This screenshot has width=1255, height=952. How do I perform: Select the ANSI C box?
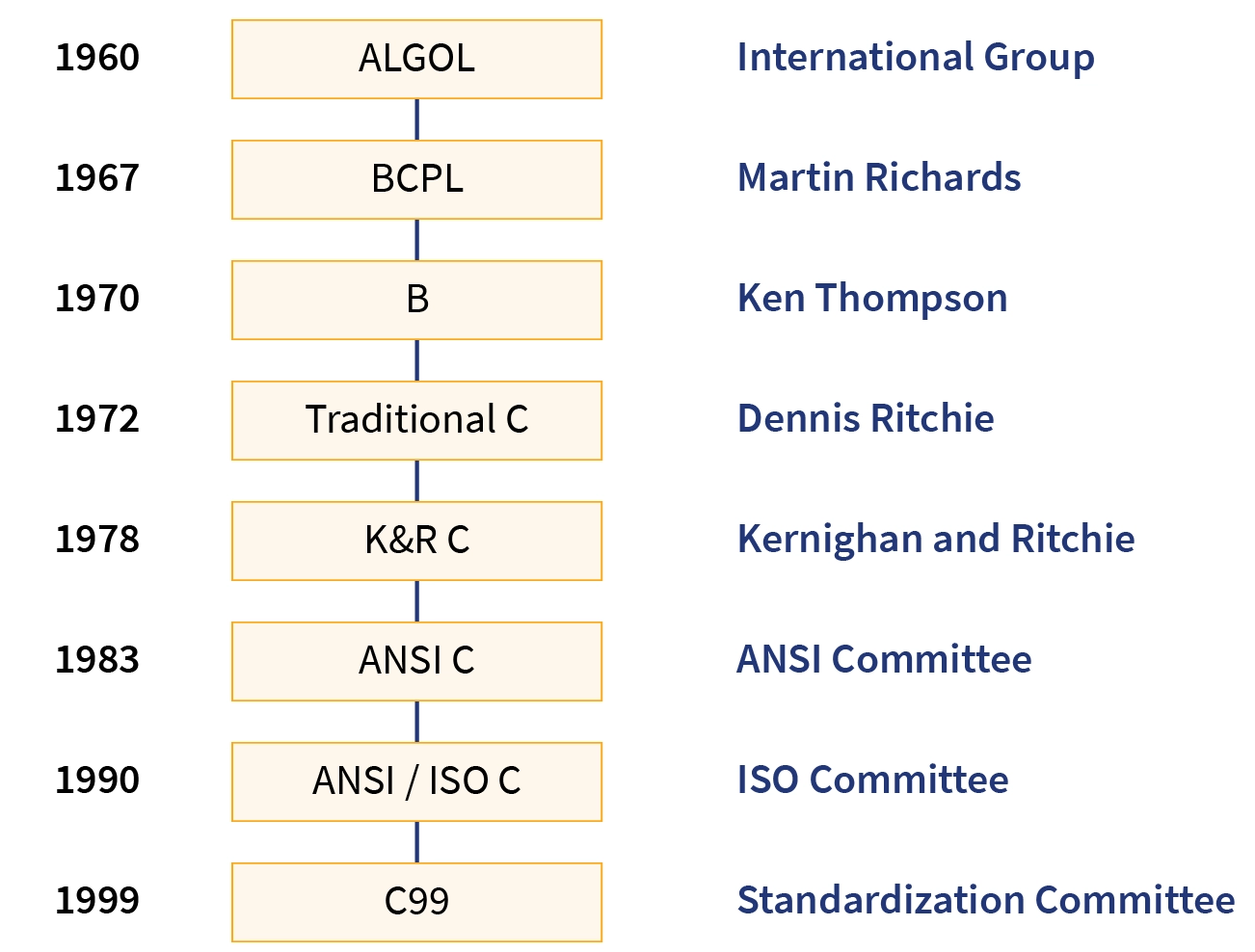[x=416, y=661]
